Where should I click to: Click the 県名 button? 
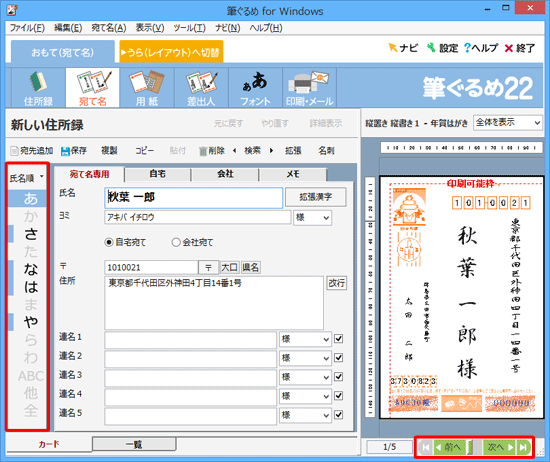click(250, 268)
